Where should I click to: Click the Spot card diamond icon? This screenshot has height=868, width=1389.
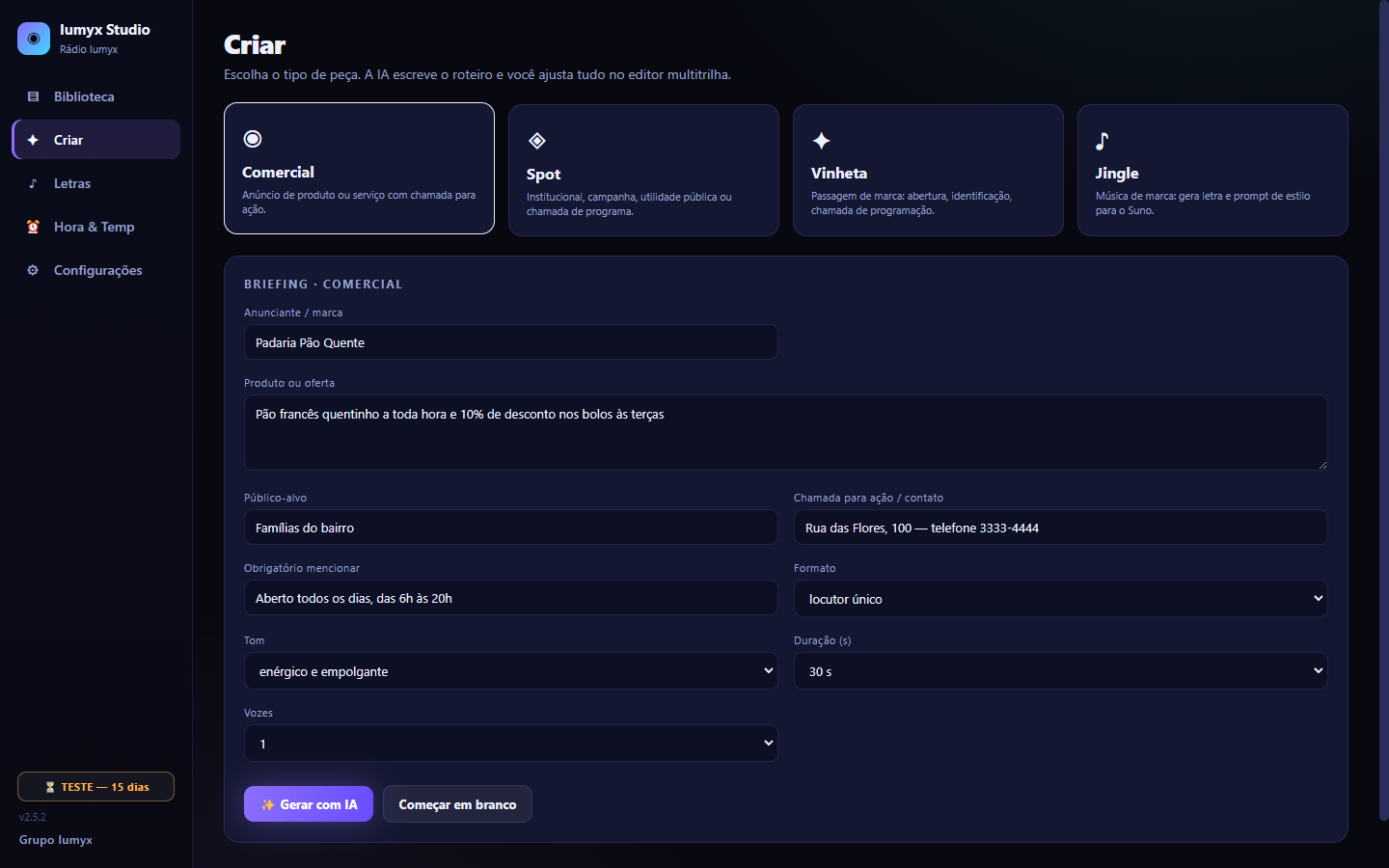click(537, 141)
